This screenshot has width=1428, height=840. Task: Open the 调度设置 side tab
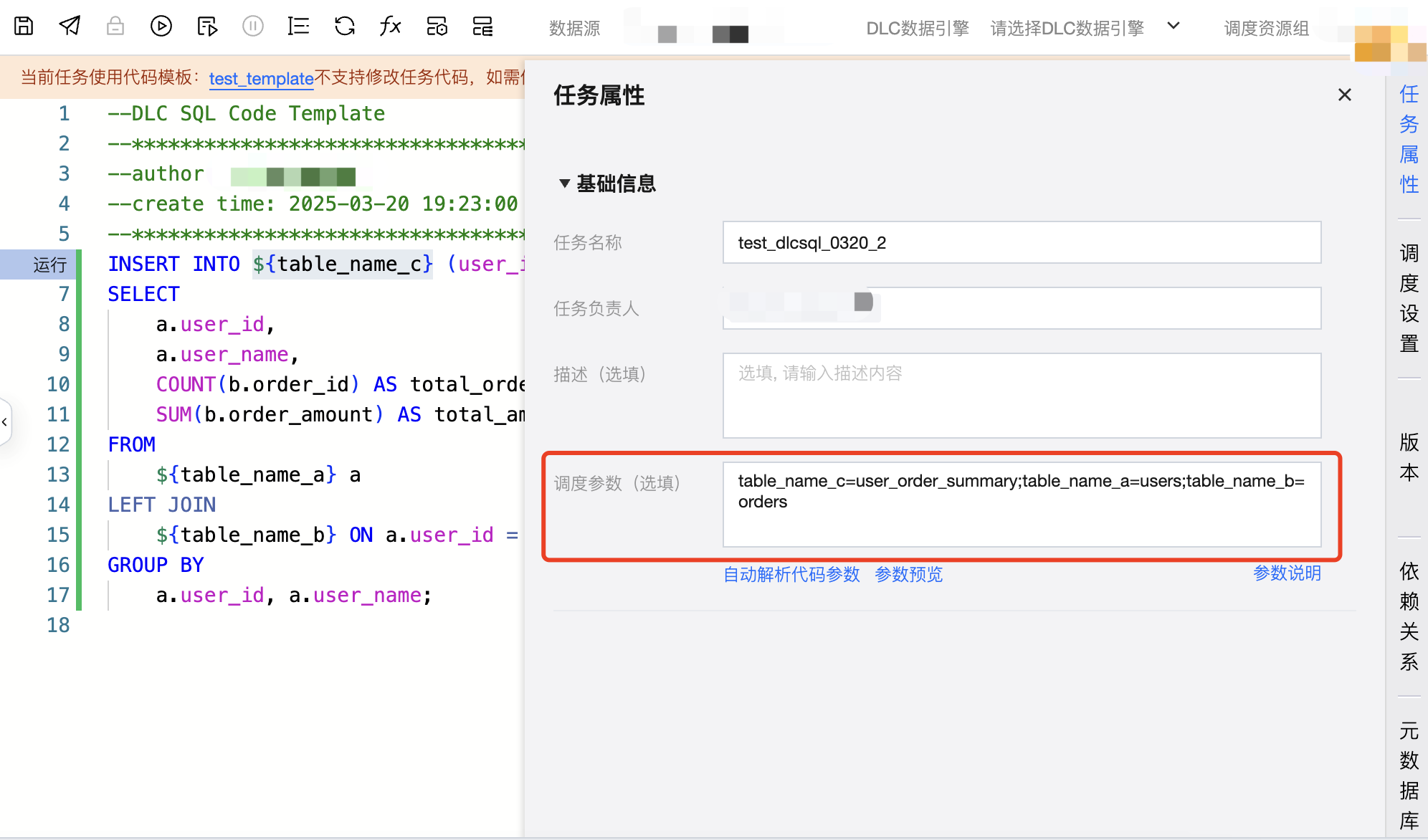1409,297
